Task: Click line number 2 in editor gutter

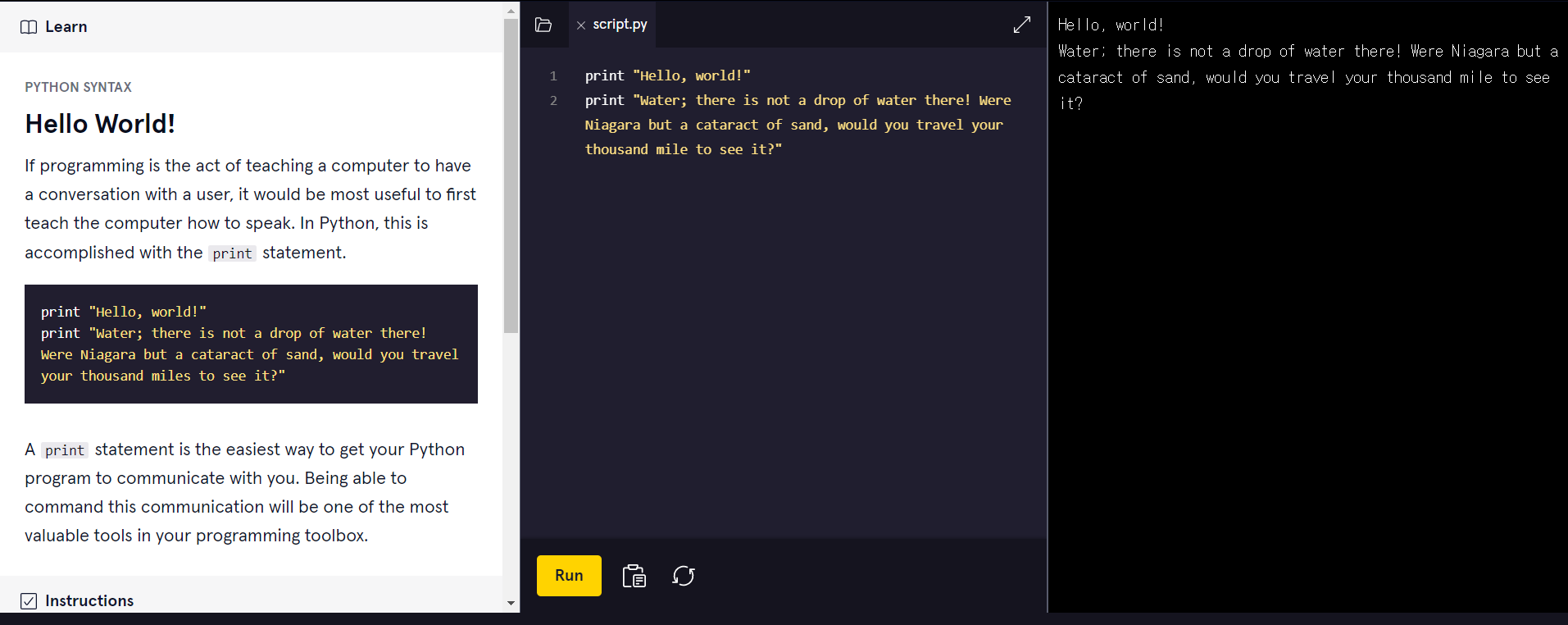Action: pos(553,101)
